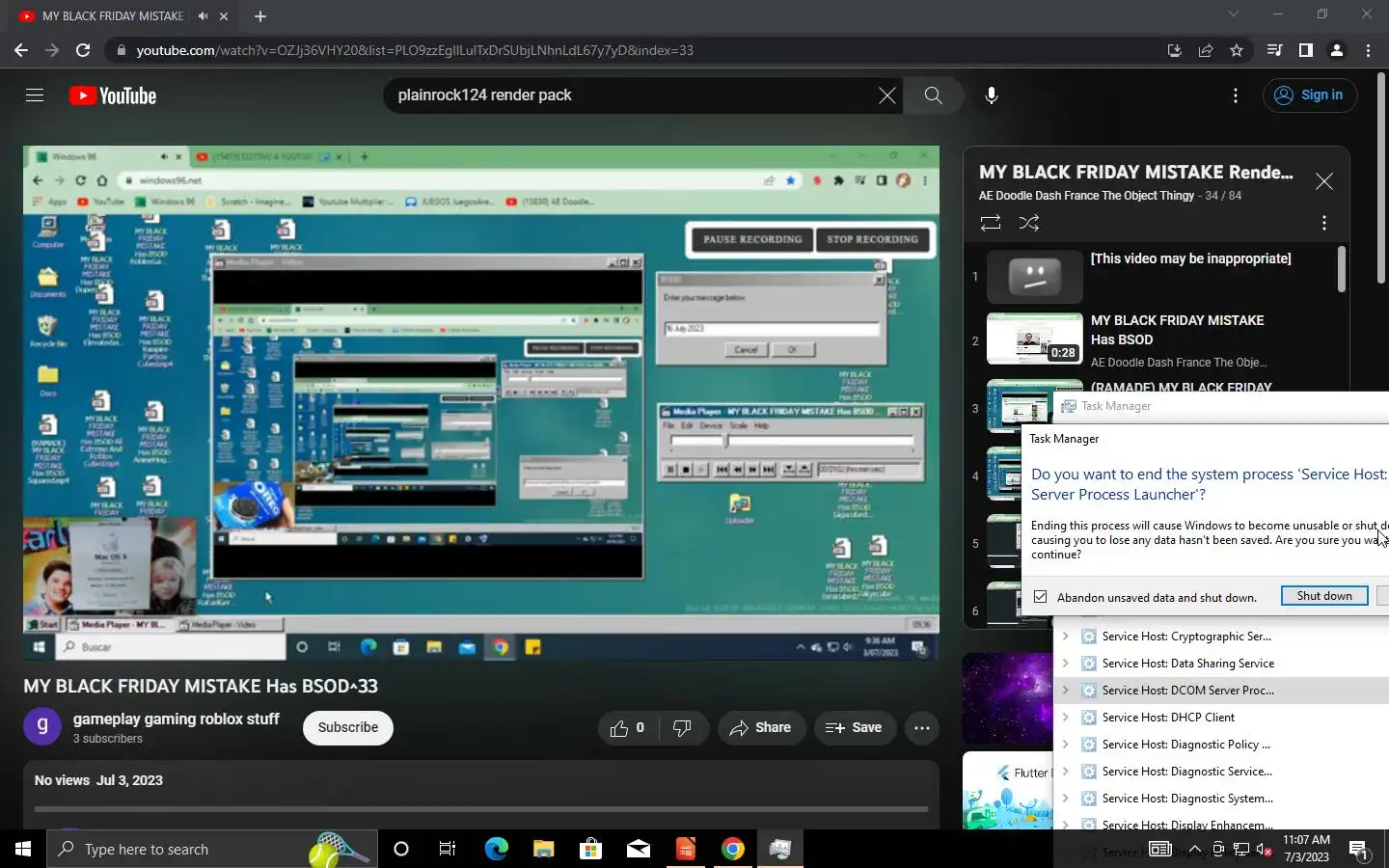Screen dimensions: 1389x868
Task: Open Task View on the taskbar
Action: (x=448, y=849)
